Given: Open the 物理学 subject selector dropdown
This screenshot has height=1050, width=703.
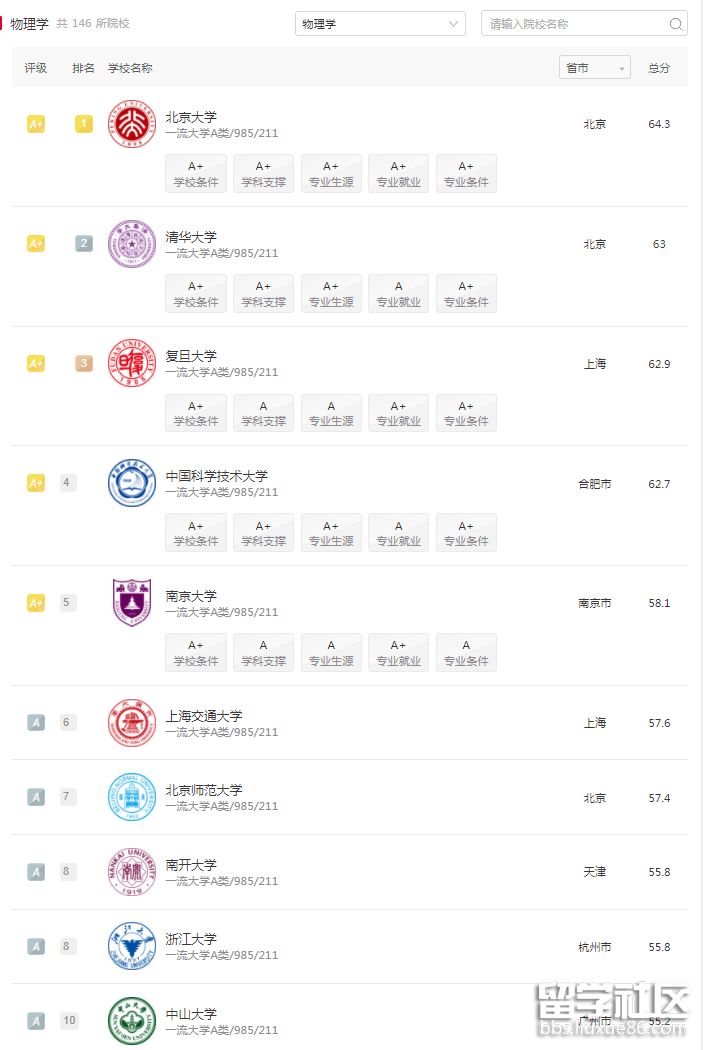Looking at the screenshot, I should (380, 23).
